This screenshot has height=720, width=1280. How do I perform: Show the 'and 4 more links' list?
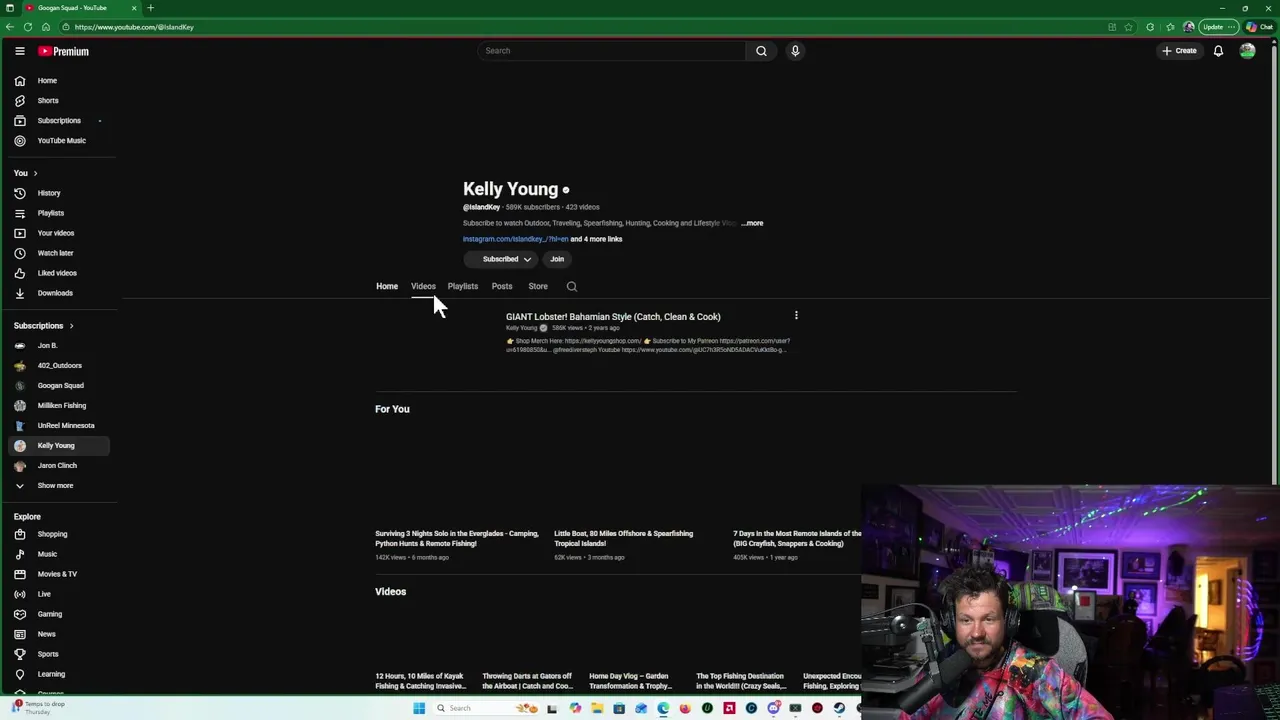pos(597,239)
